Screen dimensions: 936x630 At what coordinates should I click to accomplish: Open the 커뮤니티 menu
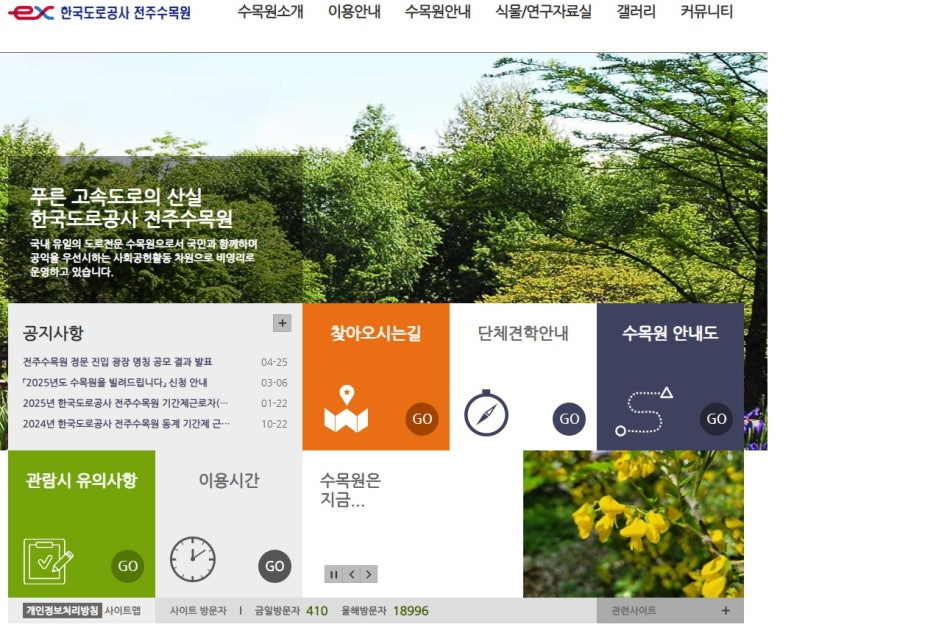click(706, 11)
